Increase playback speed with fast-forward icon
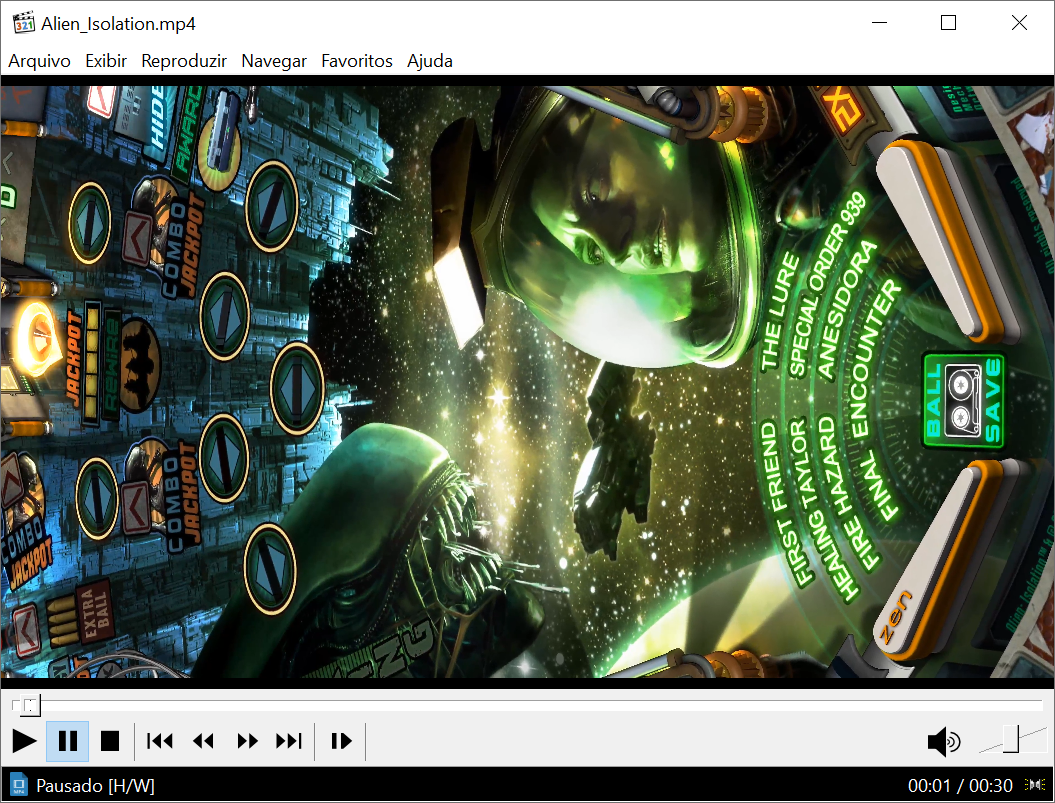This screenshot has width=1055, height=803. (x=247, y=741)
